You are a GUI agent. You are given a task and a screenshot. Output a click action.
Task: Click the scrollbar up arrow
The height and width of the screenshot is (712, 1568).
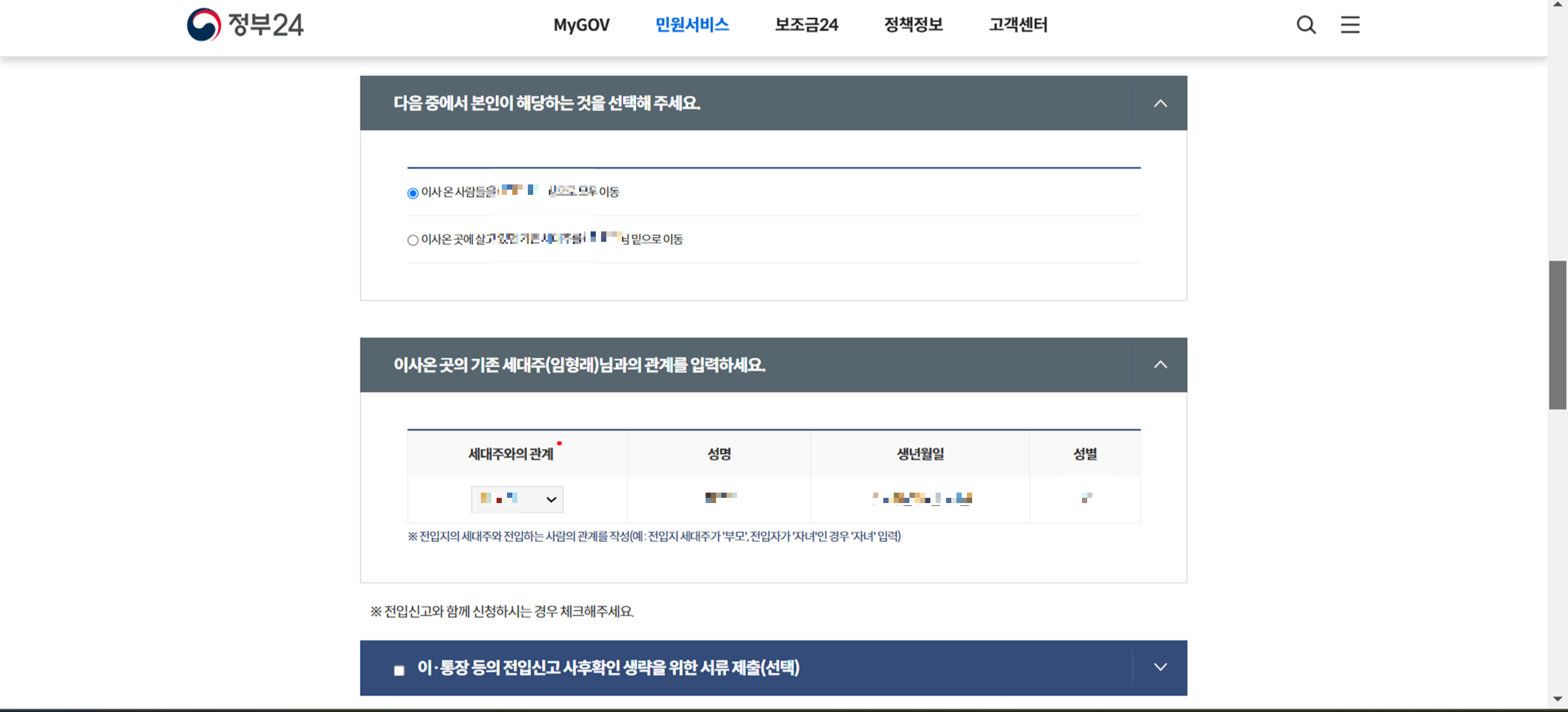[x=1557, y=4]
